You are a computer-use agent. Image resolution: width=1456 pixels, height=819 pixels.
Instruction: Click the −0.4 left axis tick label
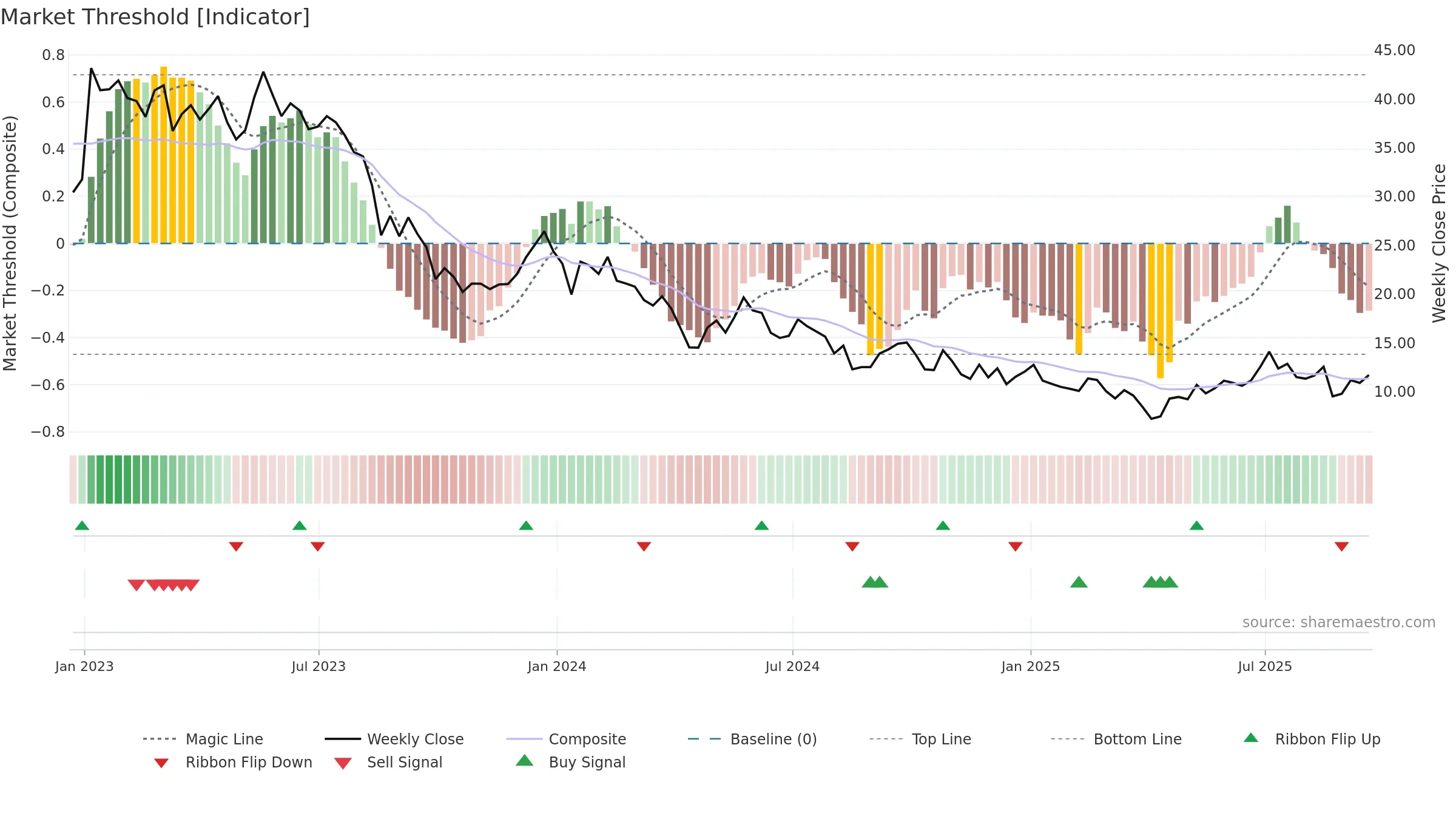[48, 338]
